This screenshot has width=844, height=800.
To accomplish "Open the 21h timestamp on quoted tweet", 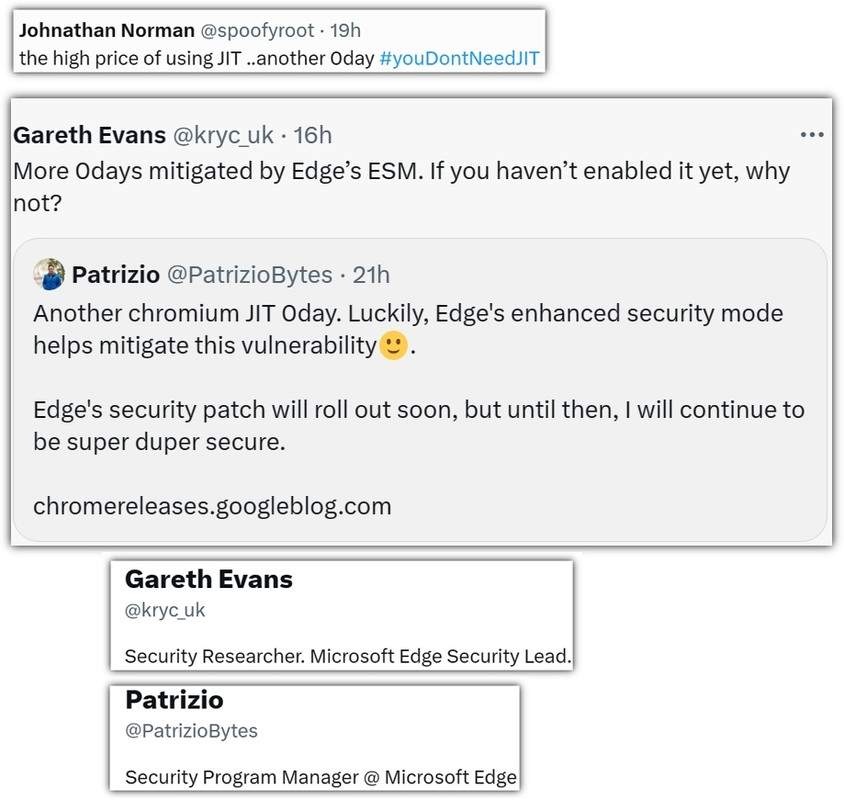I will pyautogui.click(x=371, y=275).
